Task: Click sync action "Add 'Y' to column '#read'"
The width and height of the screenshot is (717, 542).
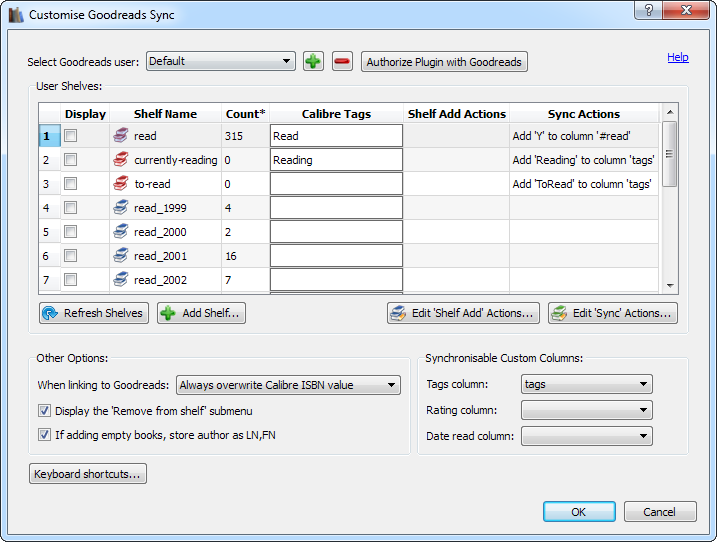Action: 572,136
